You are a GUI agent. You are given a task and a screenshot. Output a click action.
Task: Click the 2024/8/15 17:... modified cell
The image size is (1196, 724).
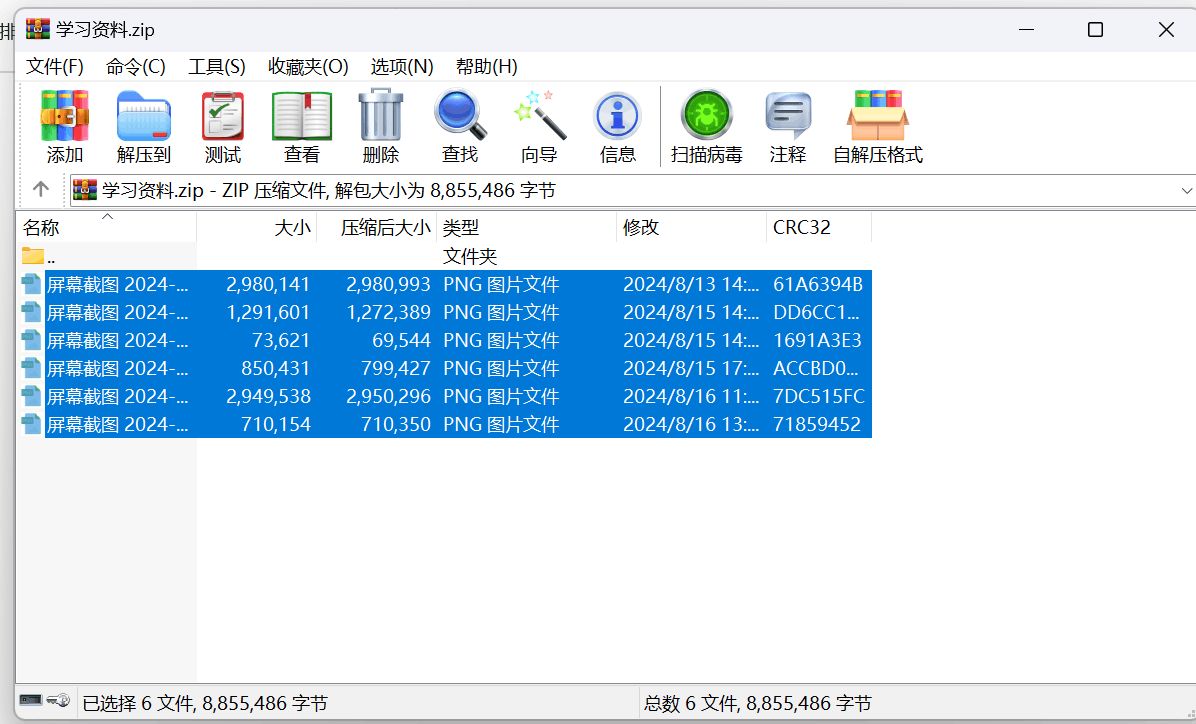coord(691,368)
